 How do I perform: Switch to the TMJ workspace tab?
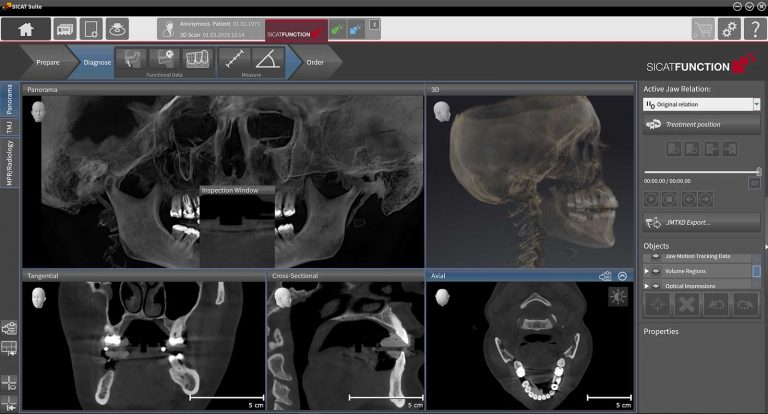click(x=9, y=128)
